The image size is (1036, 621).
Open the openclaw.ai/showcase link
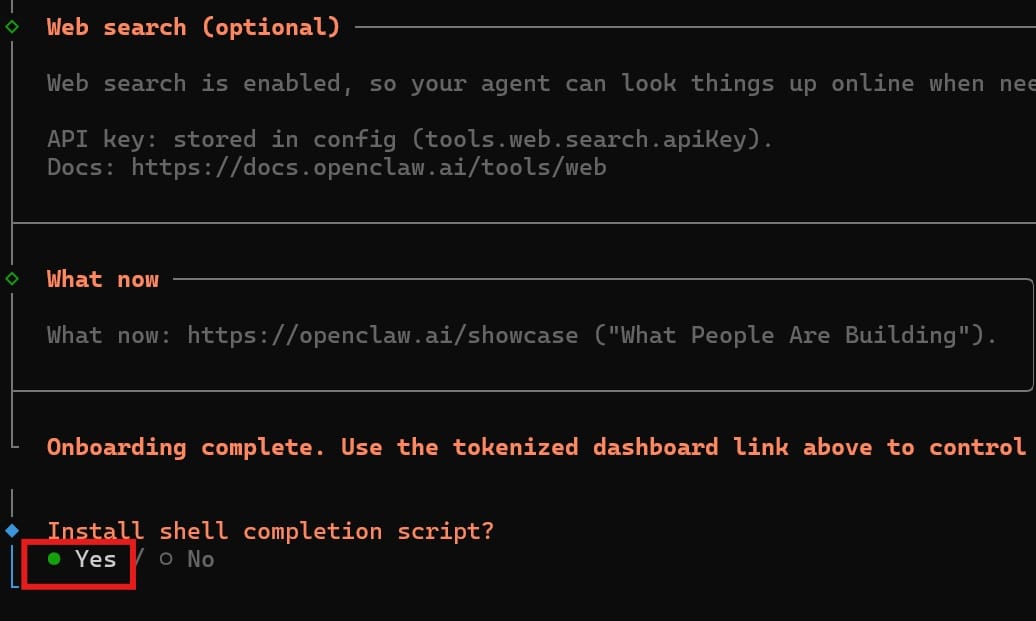[382, 334]
